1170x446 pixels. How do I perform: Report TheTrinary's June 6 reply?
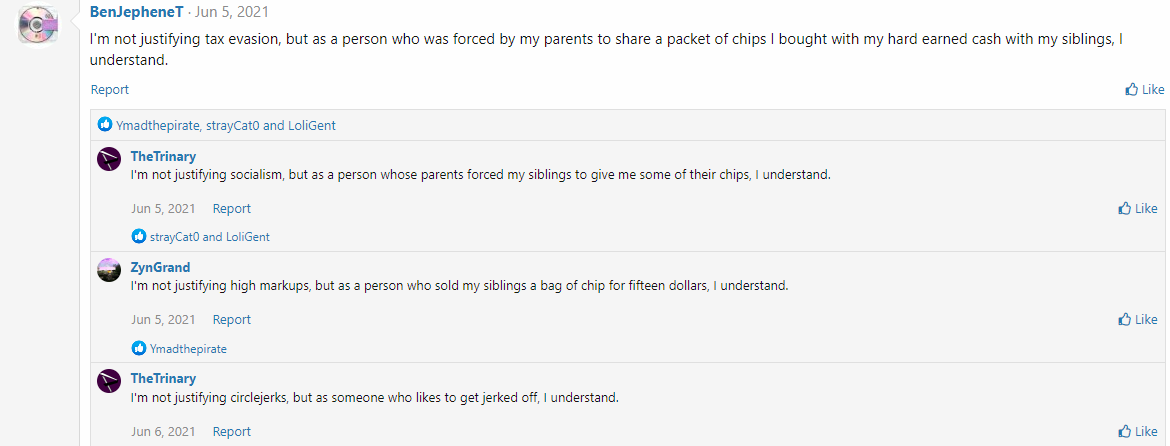pyautogui.click(x=232, y=432)
